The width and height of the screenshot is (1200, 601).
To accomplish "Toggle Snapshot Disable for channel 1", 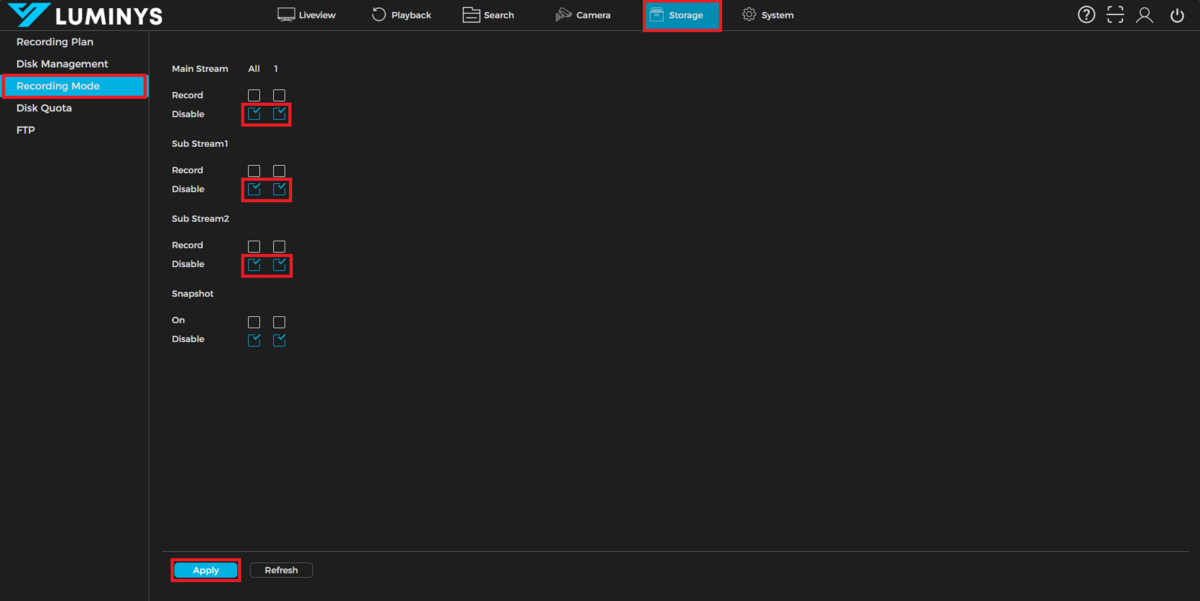I will (279, 340).
